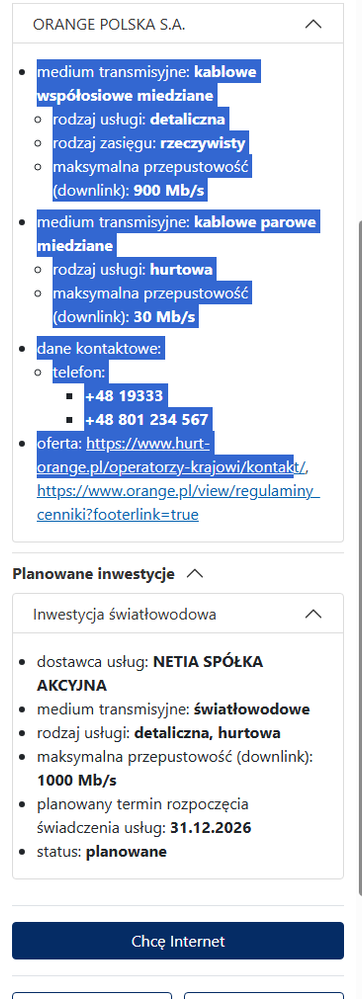
Task: Collapse the Inwestycja światłowodowa chevron
Action: [313, 614]
